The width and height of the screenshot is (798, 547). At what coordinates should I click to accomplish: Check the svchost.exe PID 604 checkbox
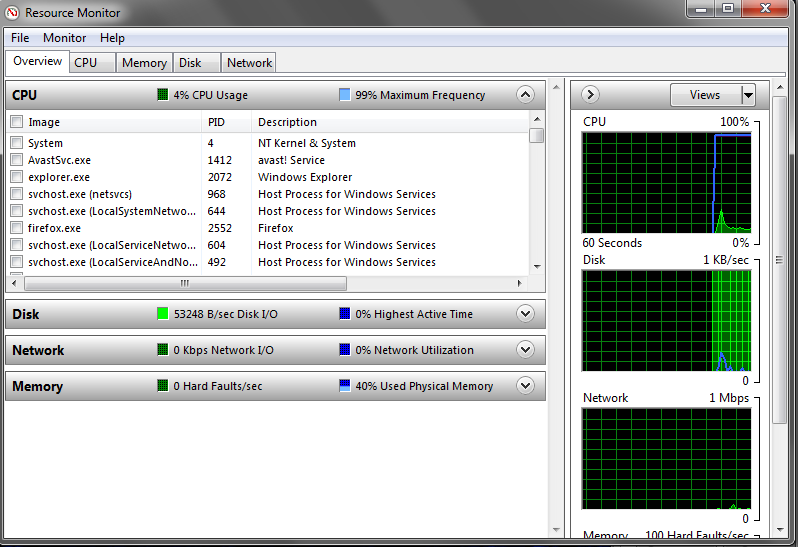pos(17,245)
